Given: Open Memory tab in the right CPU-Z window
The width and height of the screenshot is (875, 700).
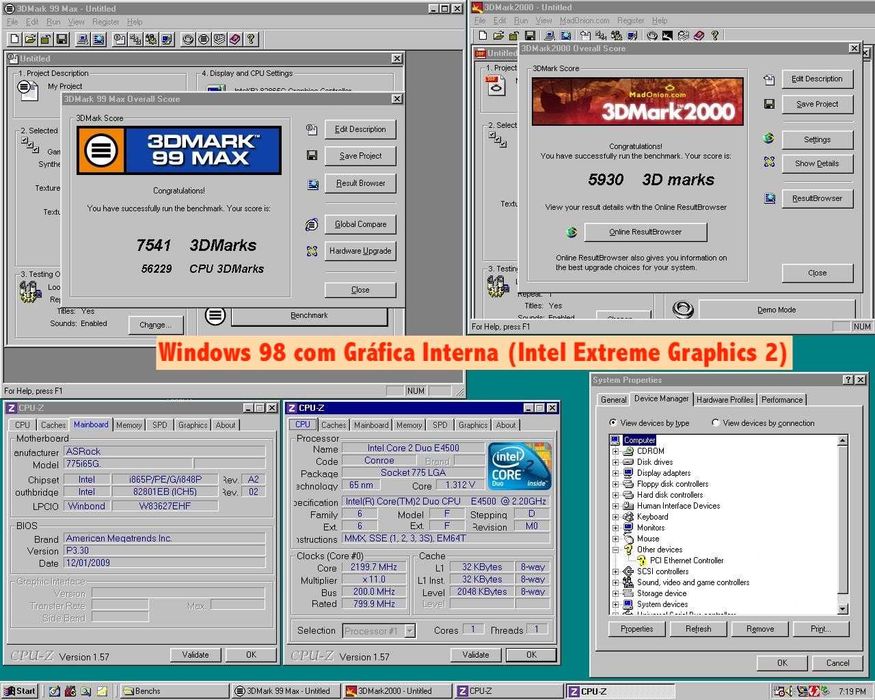Looking at the screenshot, I should click(409, 425).
